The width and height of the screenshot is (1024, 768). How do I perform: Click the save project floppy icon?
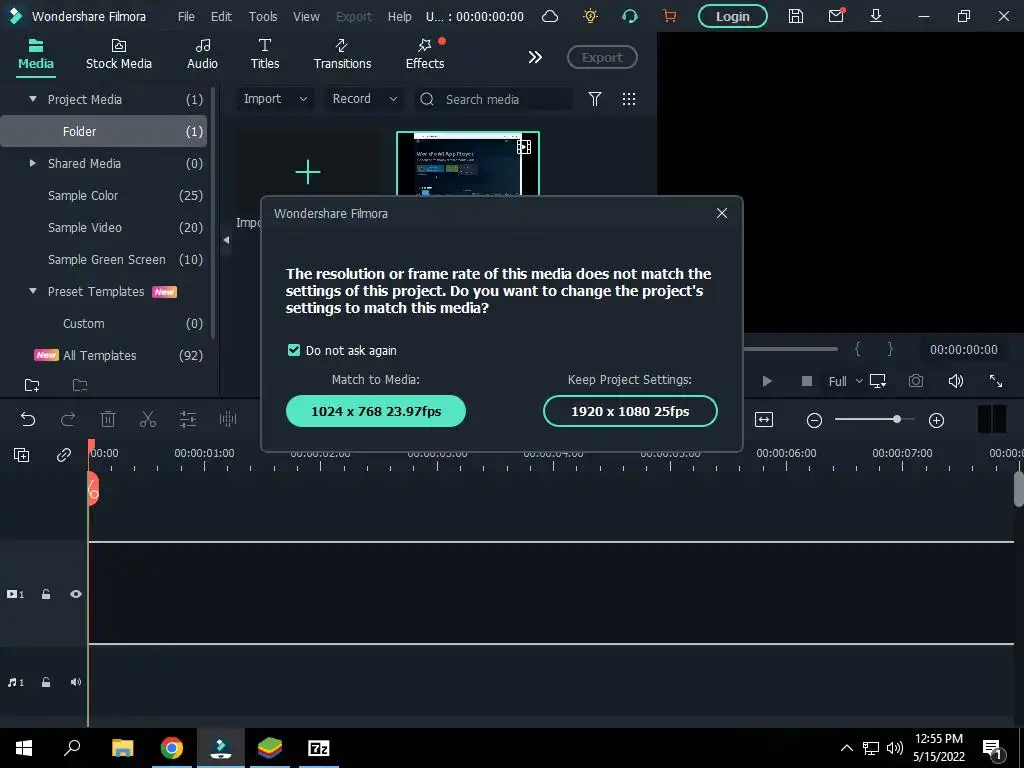(795, 16)
